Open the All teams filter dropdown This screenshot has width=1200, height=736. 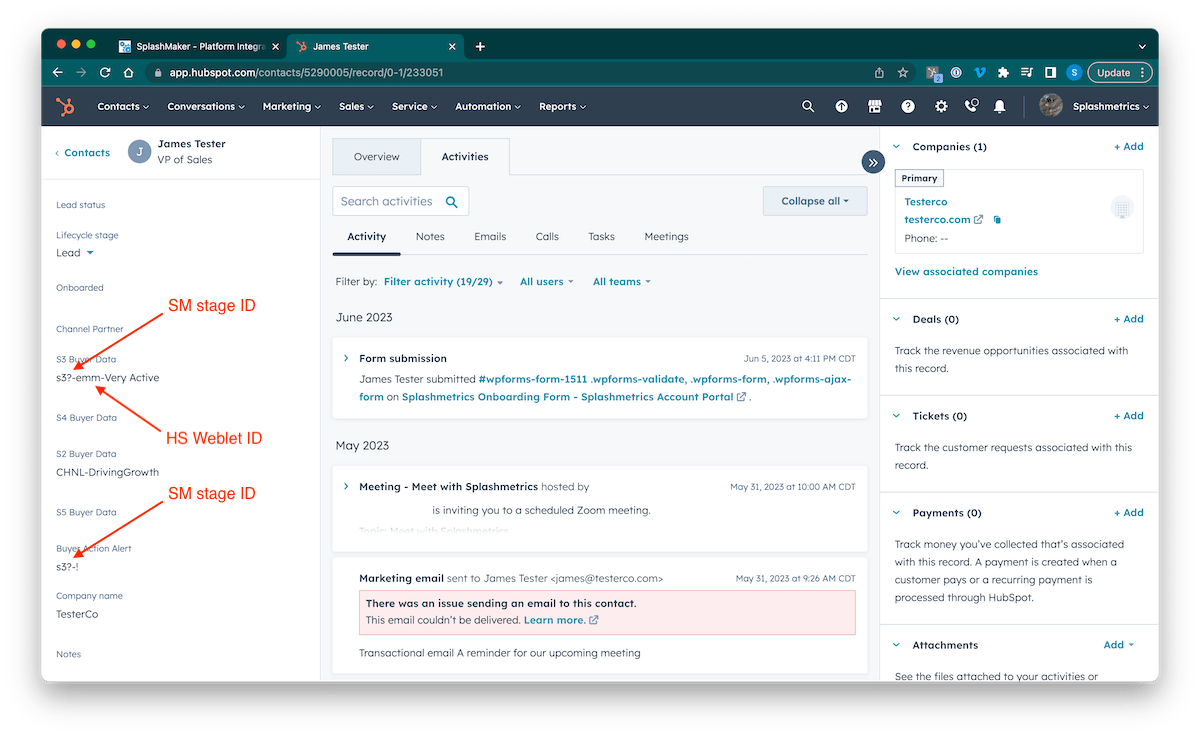(x=622, y=282)
